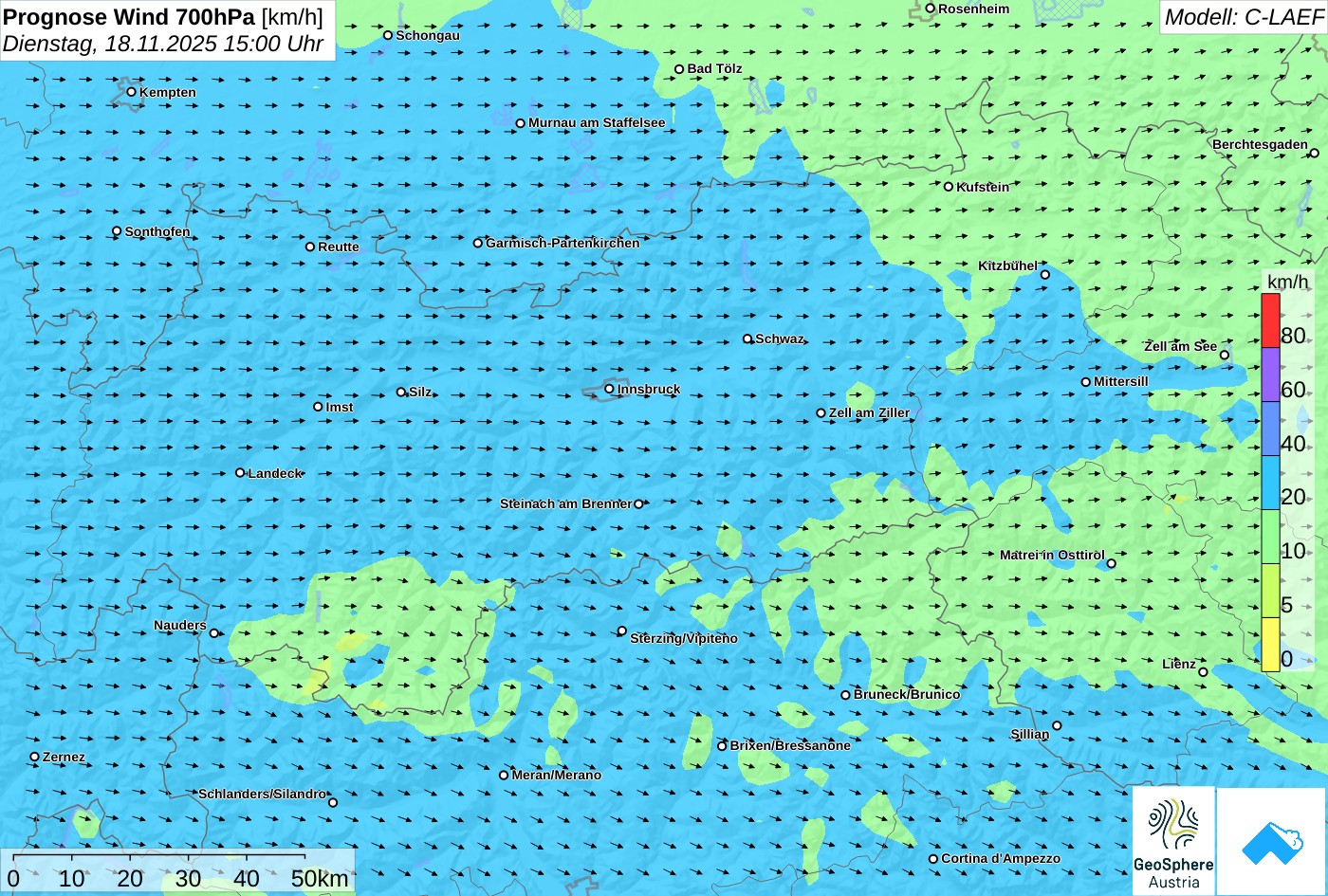The width and height of the screenshot is (1328, 896).
Task: Select the Schwaz marker circle
Action: [x=747, y=338]
